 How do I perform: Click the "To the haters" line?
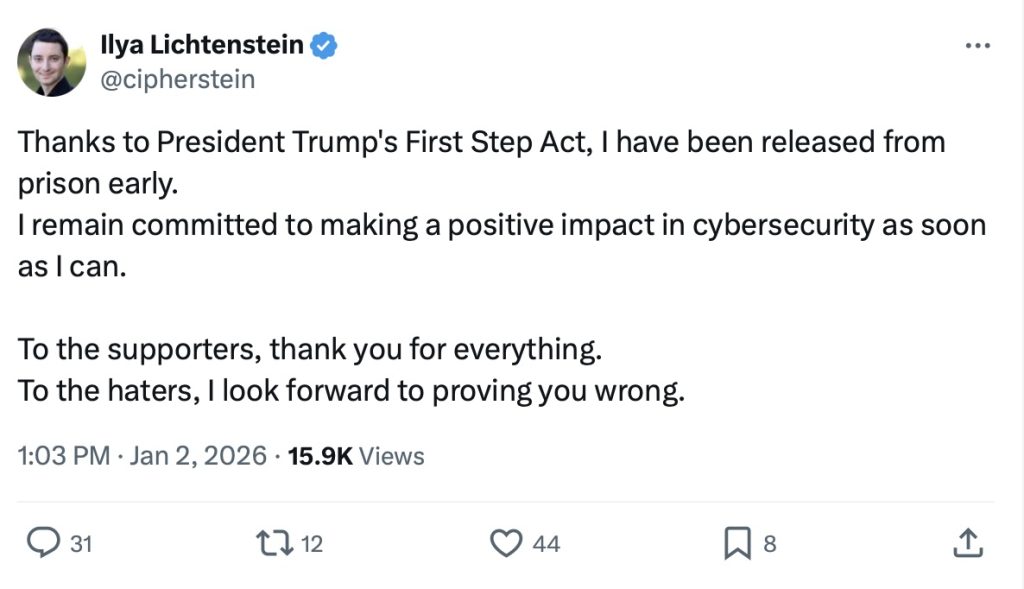[350, 390]
